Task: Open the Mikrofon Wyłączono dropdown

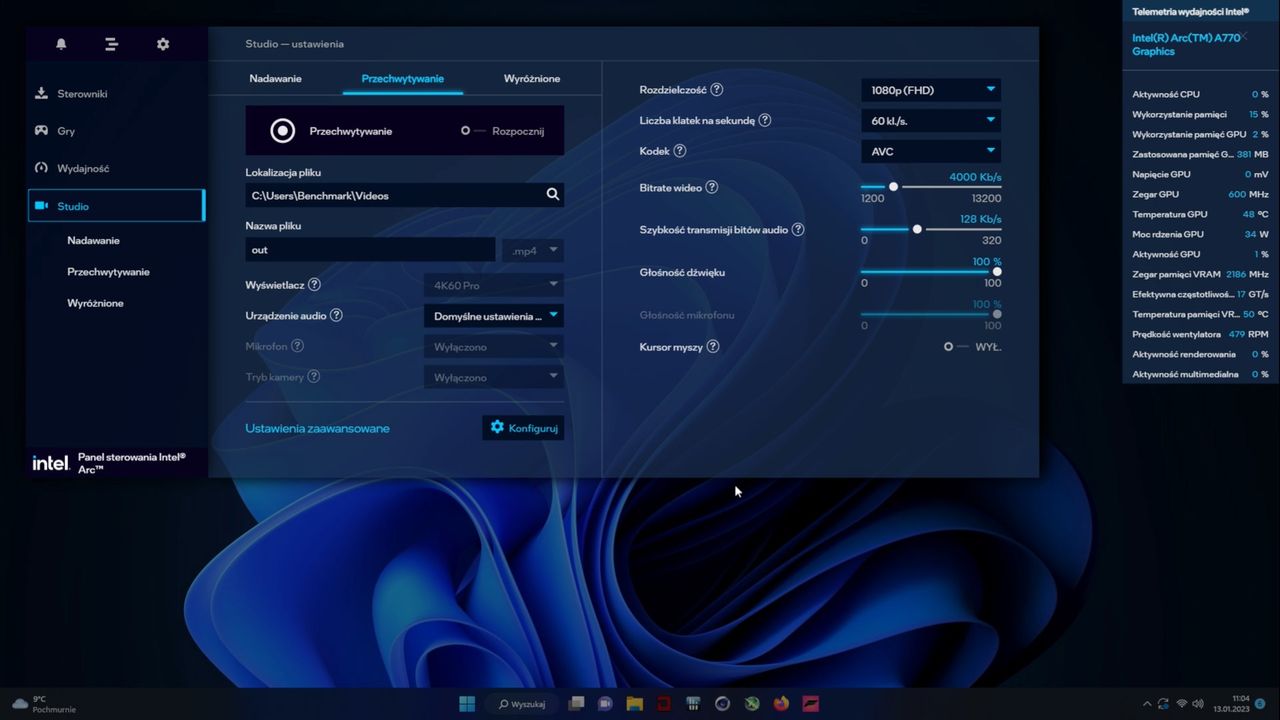Action: (x=494, y=347)
